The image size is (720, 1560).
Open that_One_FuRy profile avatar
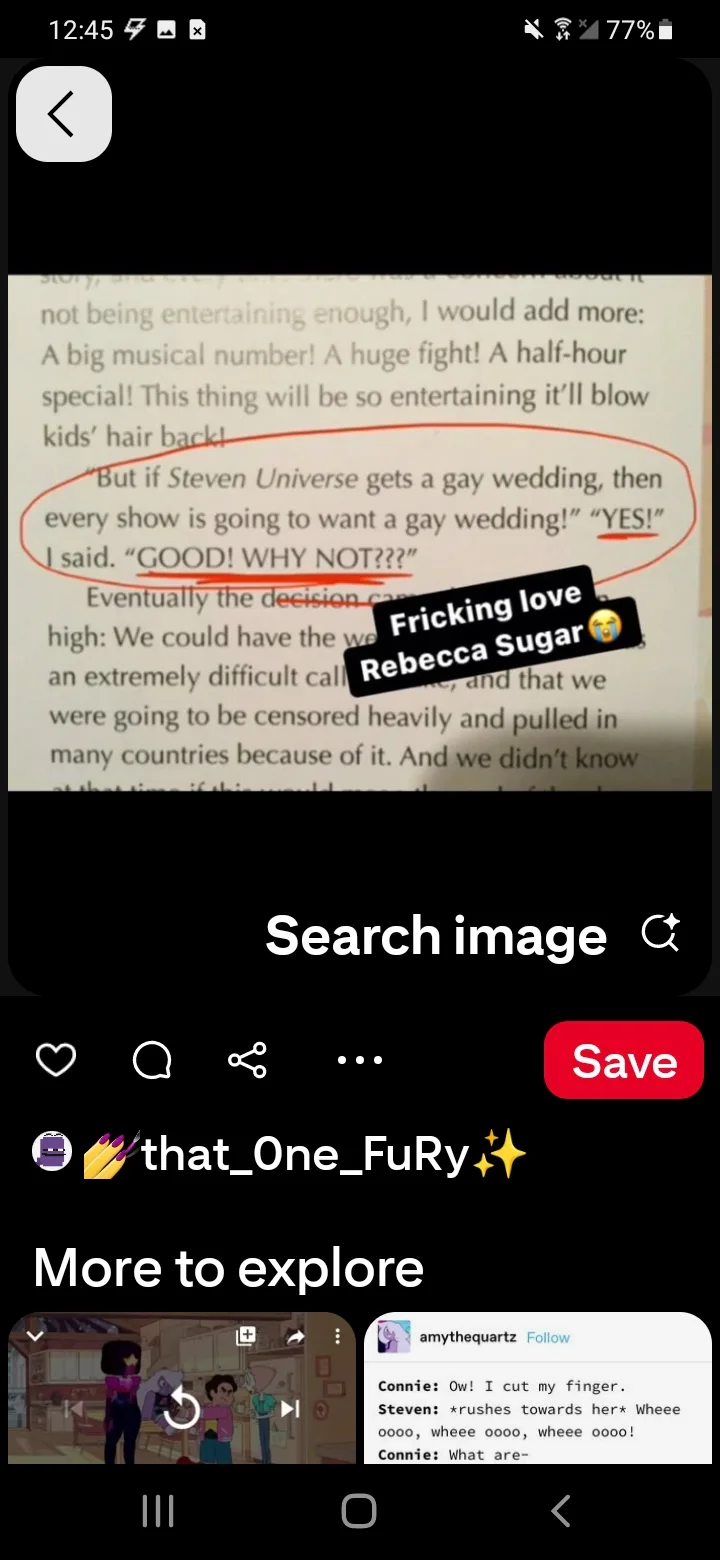coord(52,1153)
